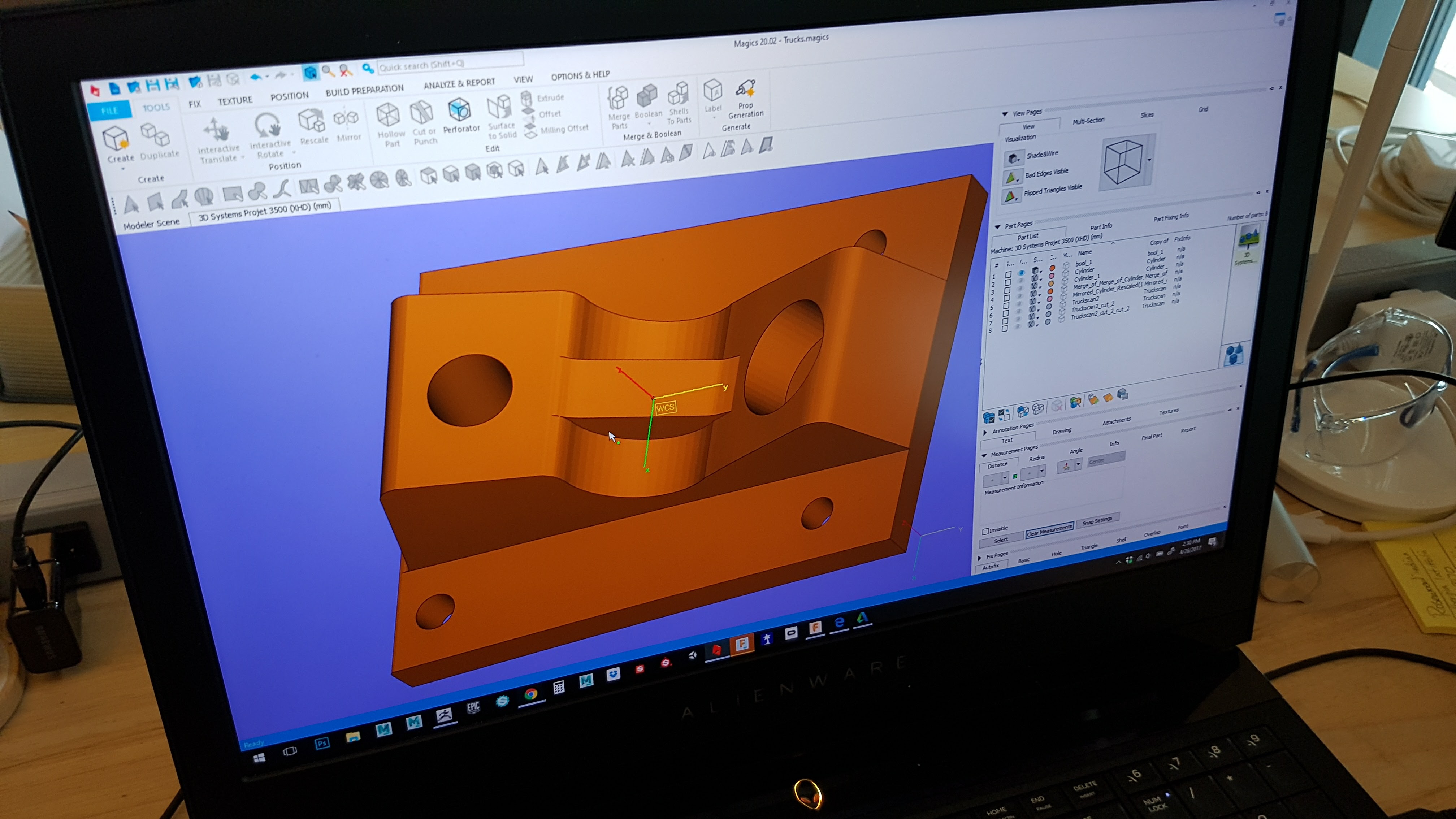Click the highlighted part selection mode icon

(311, 73)
